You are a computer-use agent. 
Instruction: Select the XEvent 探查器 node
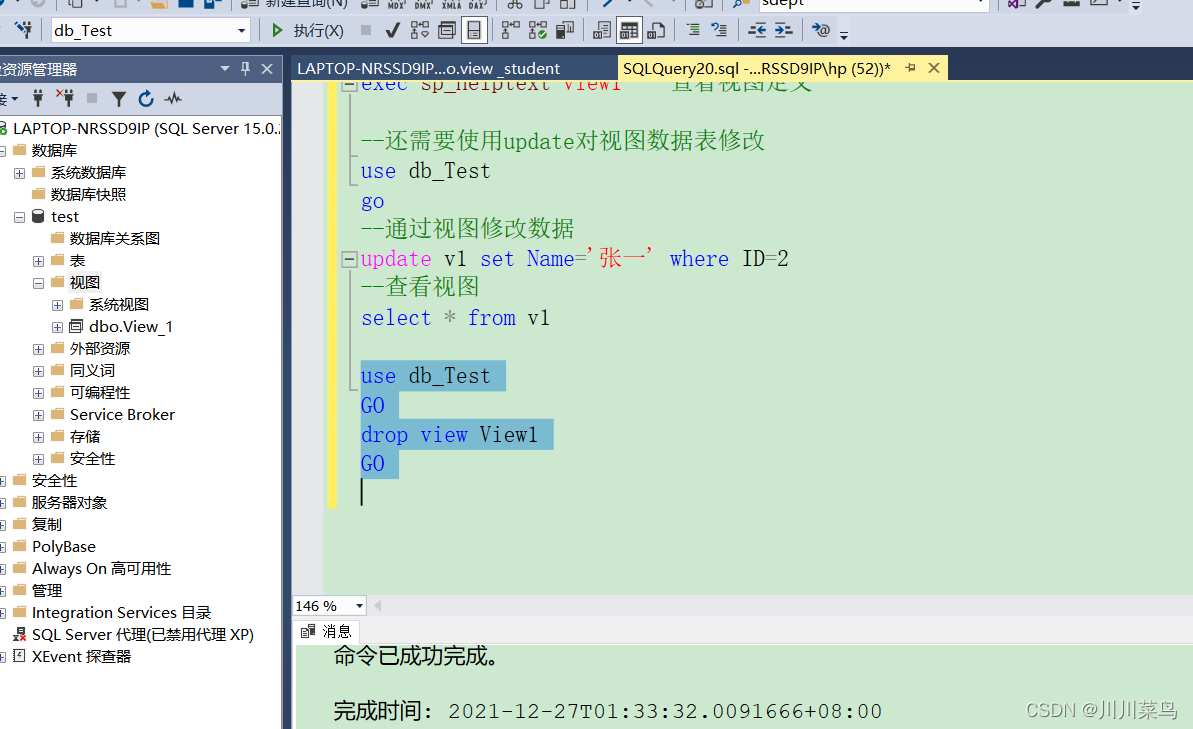tap(81, 657)
